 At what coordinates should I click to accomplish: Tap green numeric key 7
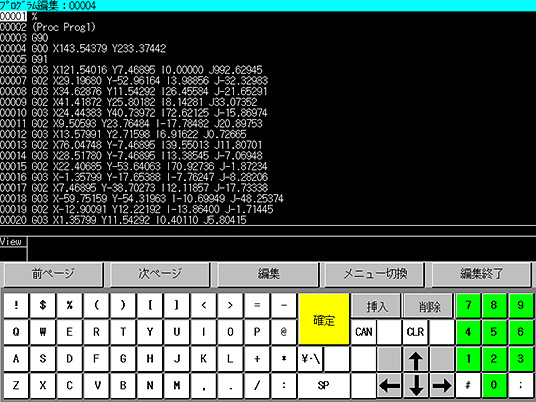468,305
